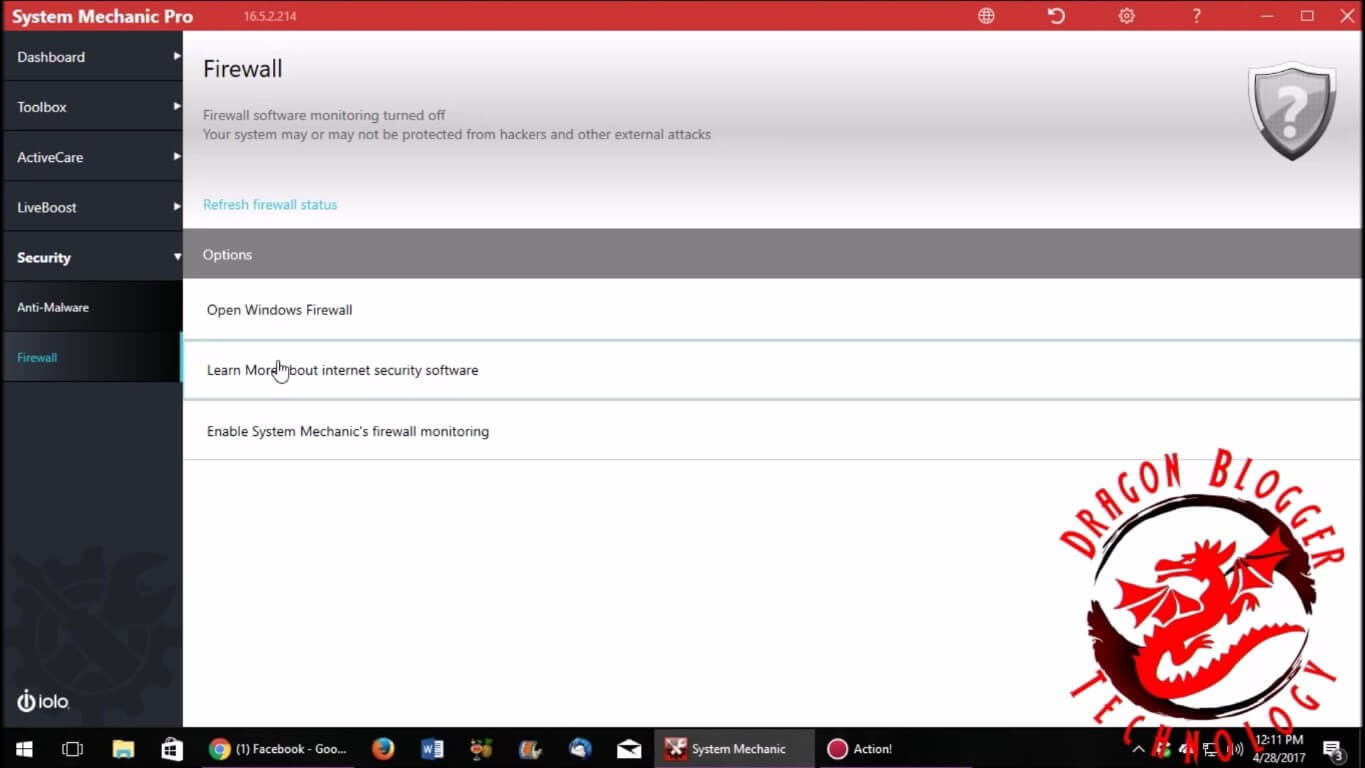Expand the Dashboard sidebar section
1365x768 pixels.
(91, 57)
